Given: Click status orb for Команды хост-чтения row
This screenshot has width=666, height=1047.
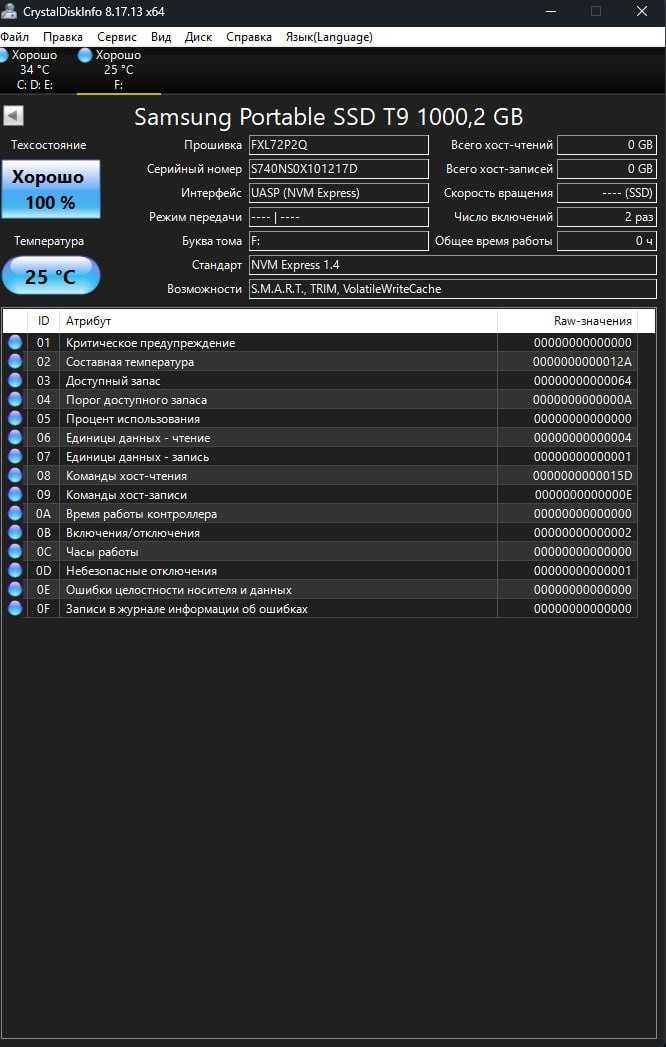Looking at the screenshot, I should pyautogui.click(x=15, y=476).
